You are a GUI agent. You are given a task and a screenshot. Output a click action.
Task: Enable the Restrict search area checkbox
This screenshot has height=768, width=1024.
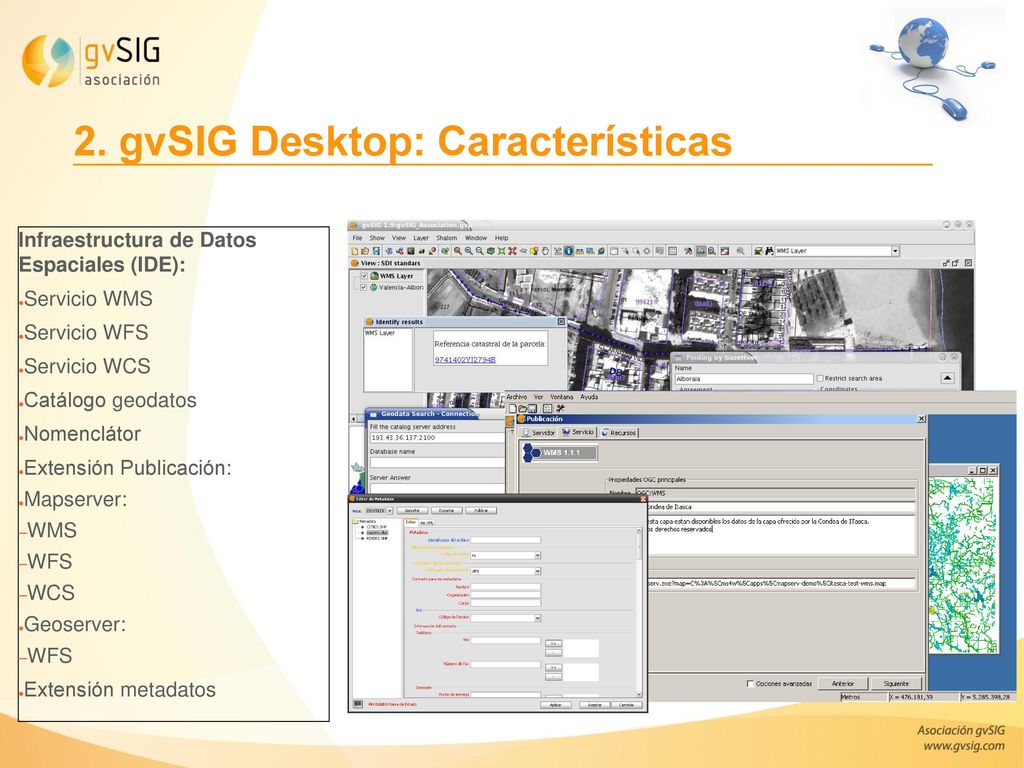(x=820, y=379)
